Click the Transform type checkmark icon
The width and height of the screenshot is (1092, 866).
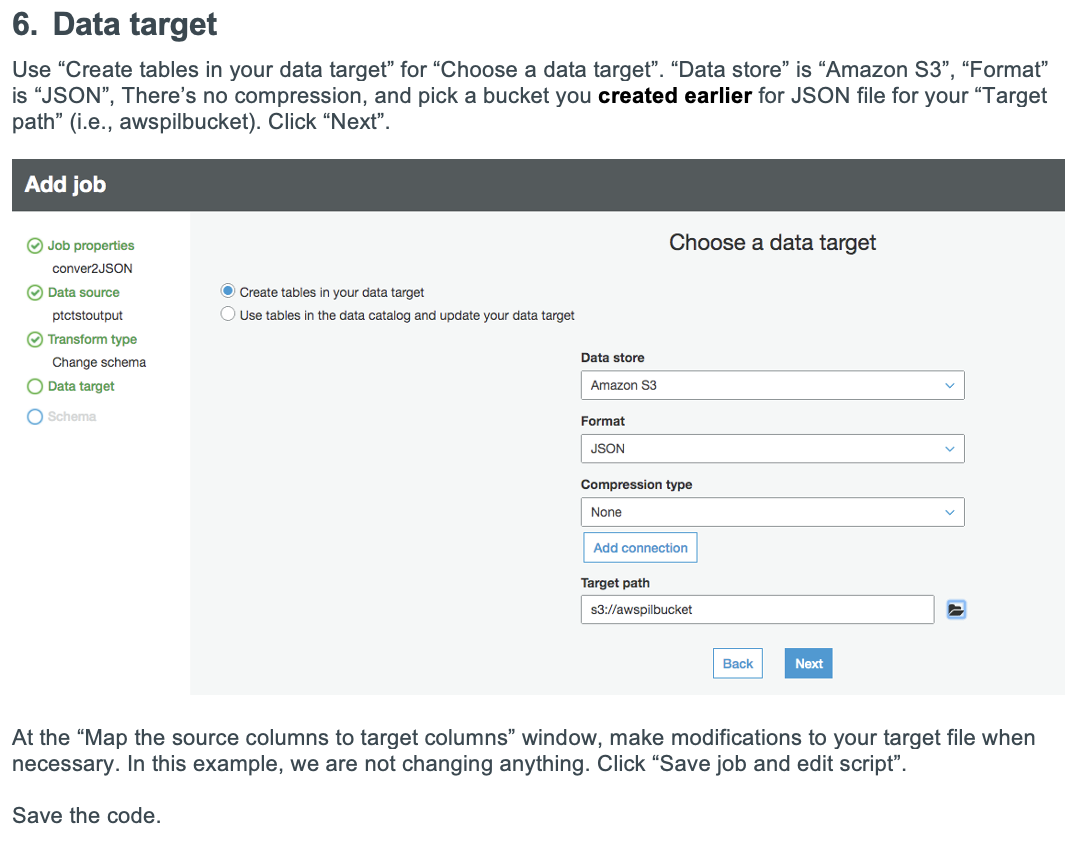pyautogui.click(x=35, y=340)
